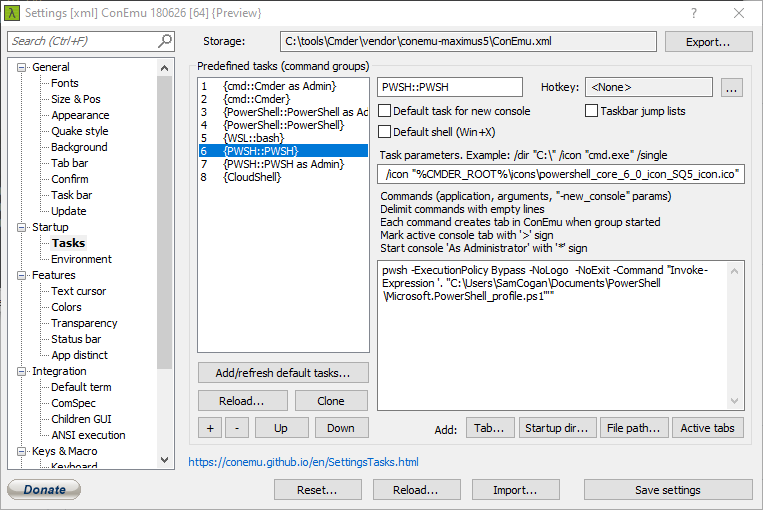Click the ConEmu lambda icon in title bar

(x=11, y=13)
